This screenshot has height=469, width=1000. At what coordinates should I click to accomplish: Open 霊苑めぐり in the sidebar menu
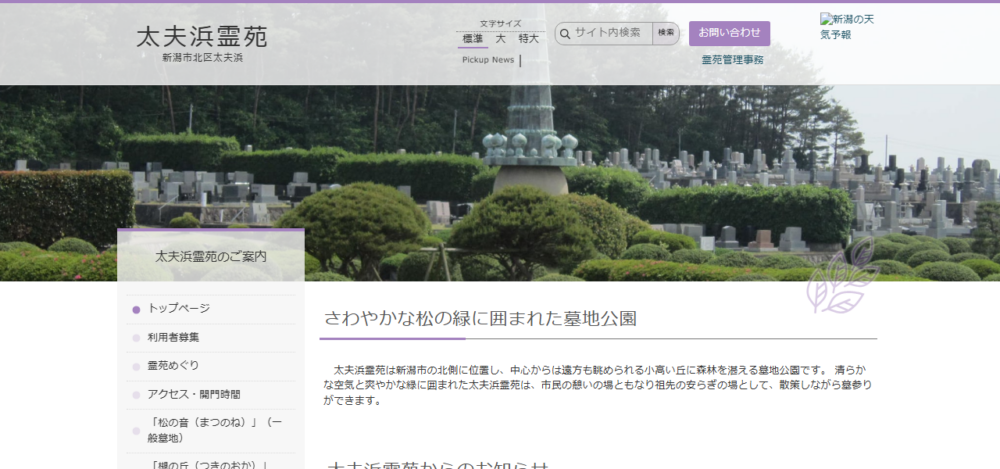coord(173,366)
